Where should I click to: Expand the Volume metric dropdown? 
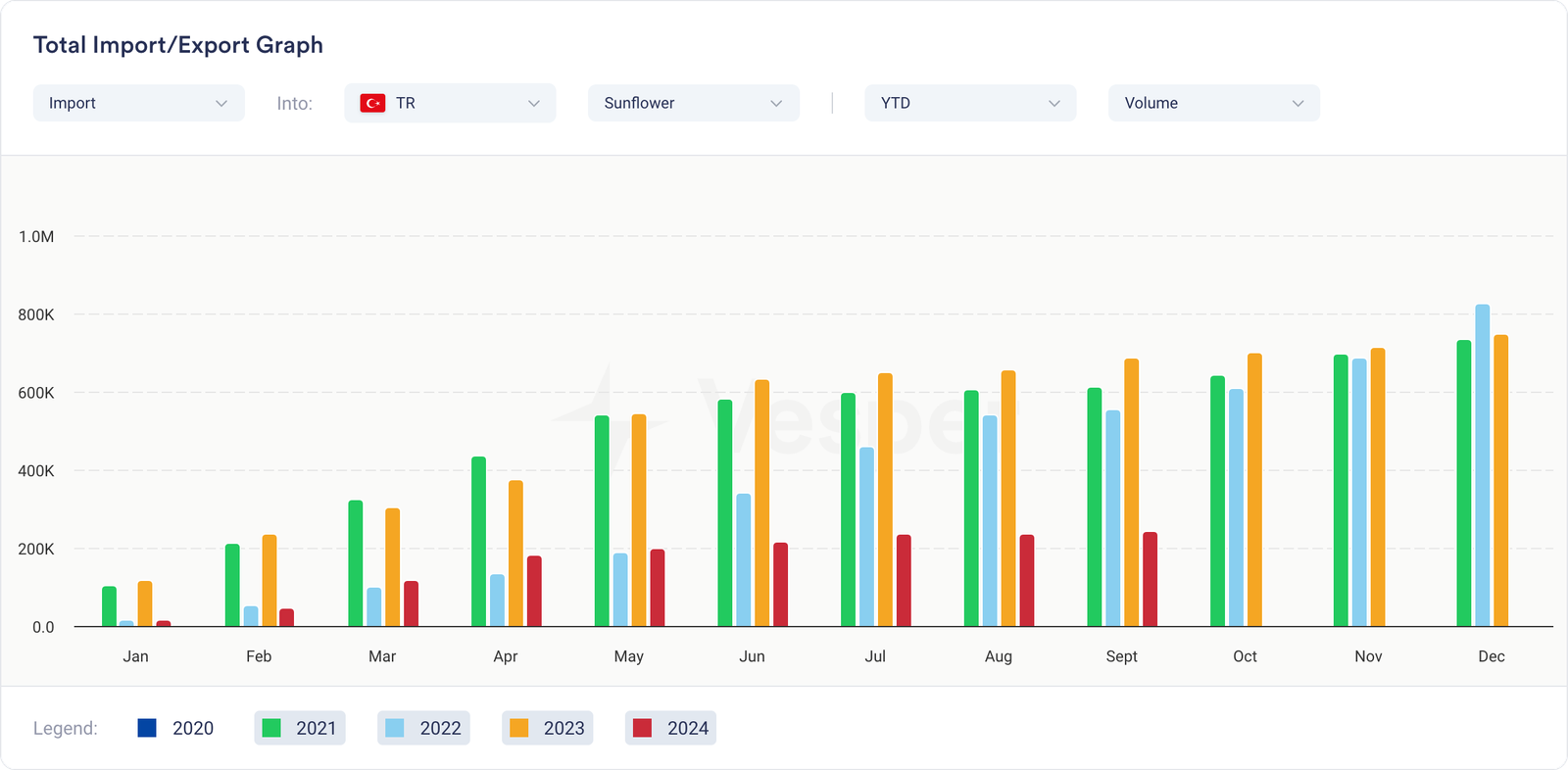pos(1213,103)
